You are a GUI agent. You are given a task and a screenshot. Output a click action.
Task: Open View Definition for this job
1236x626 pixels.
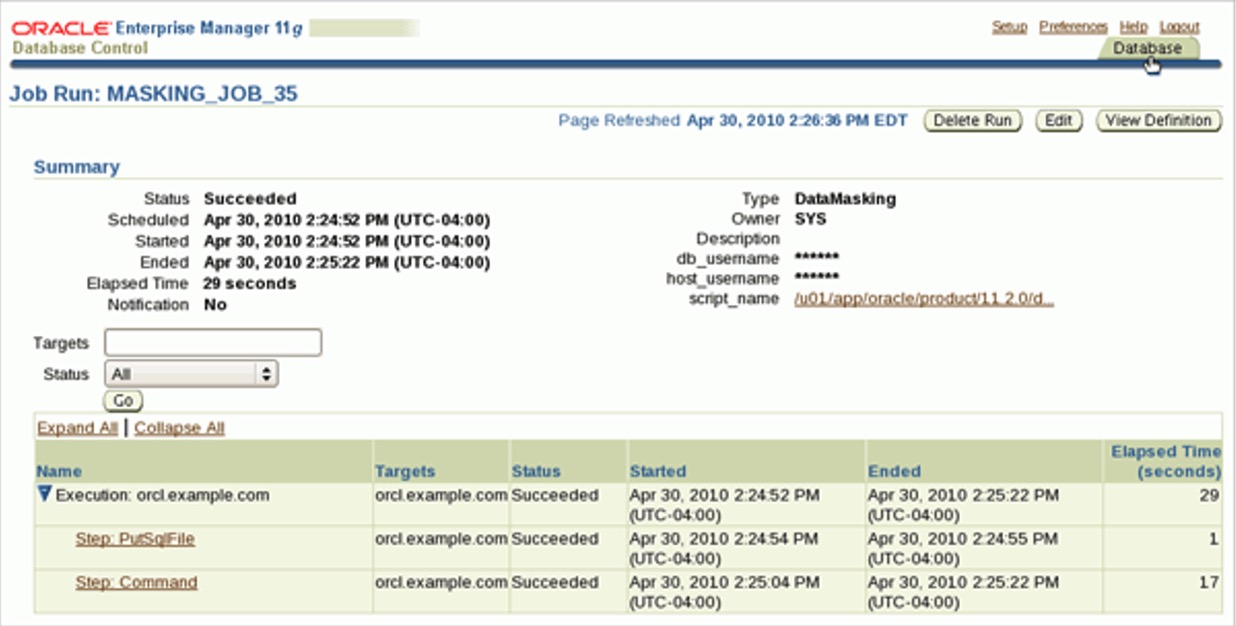pyautogui.click(x=1158, y=121)
